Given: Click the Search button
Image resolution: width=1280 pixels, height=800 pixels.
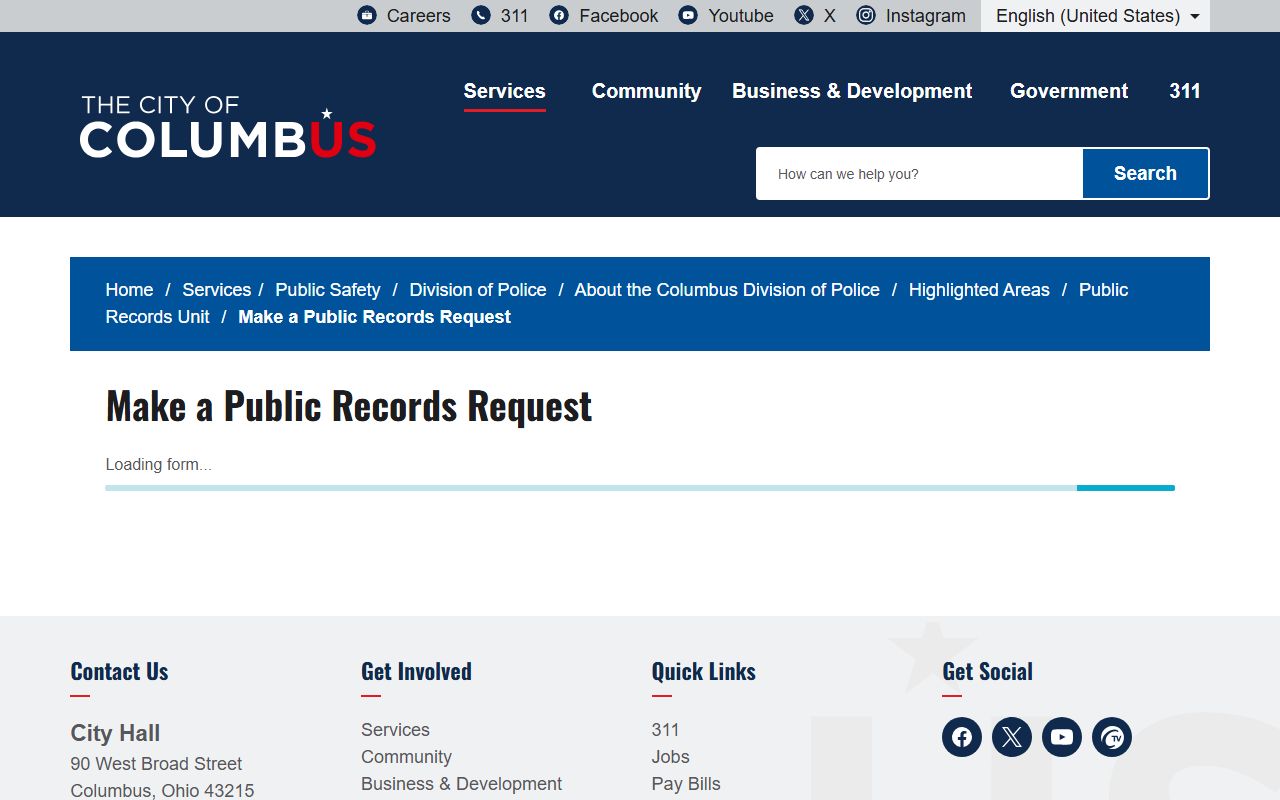Looking at the screenshot, I should point(1145,173).
